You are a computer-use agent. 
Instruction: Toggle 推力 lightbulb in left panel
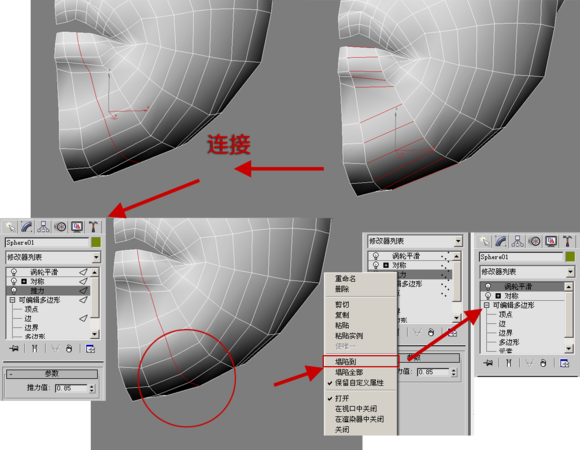pos(14,291)
